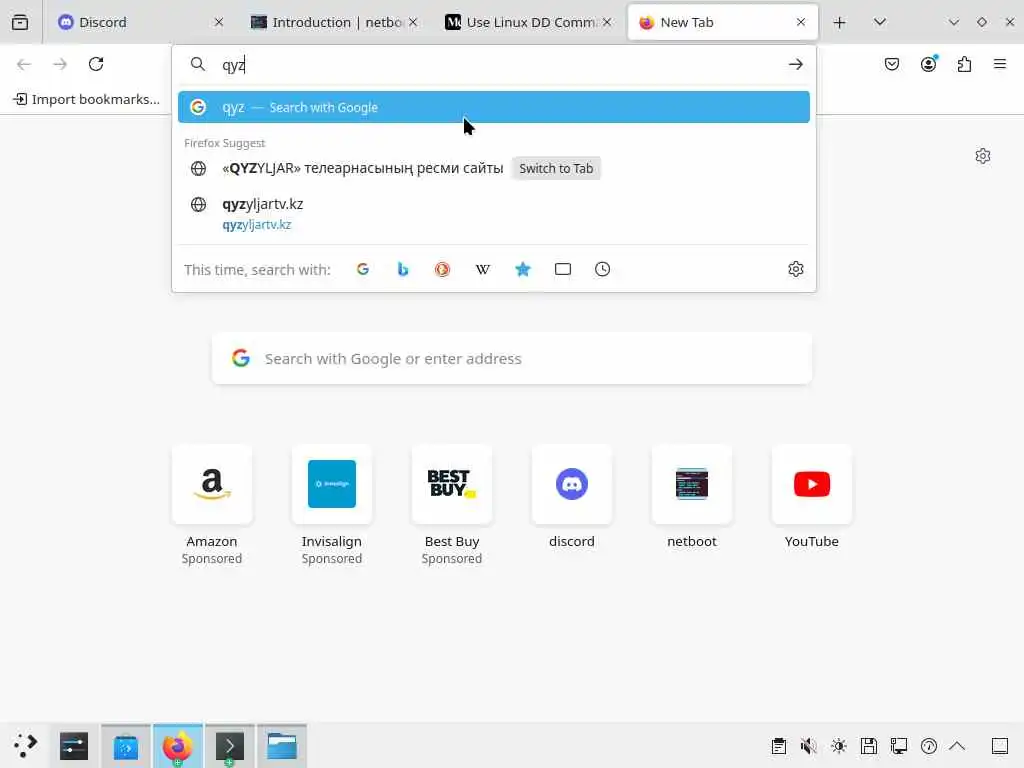Open the clipboard tray icon
1024x768 pixels.
[778, 746]
